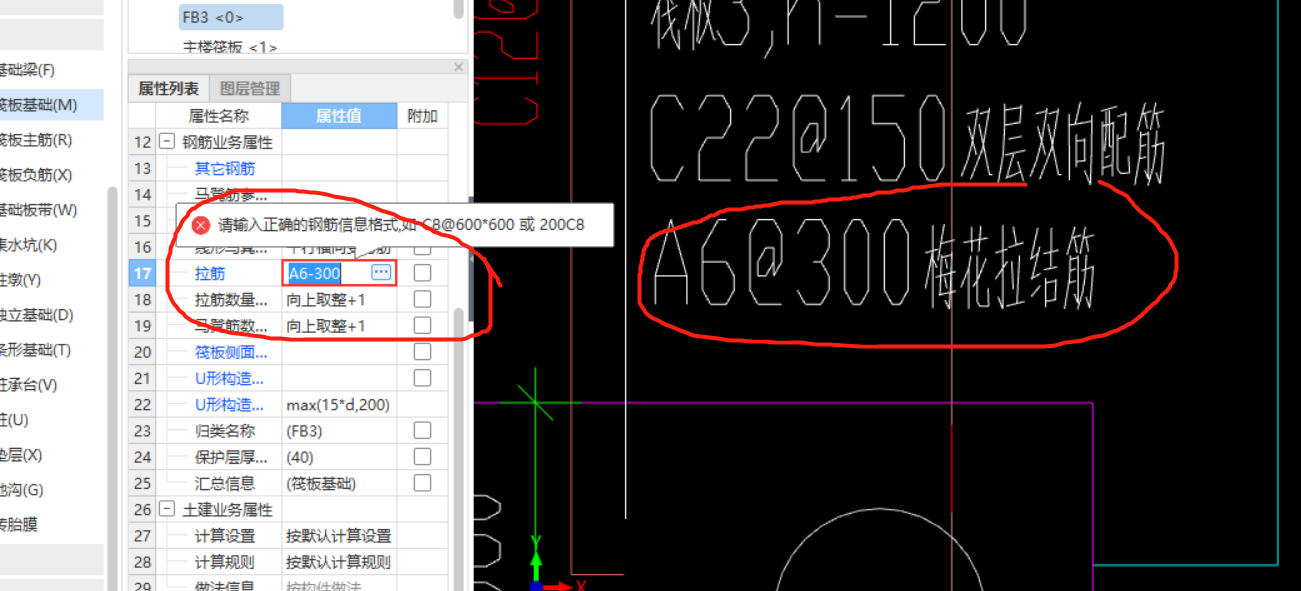Click the C22@150 text in the drawing
1301x591 pixels.
point(798,137)
